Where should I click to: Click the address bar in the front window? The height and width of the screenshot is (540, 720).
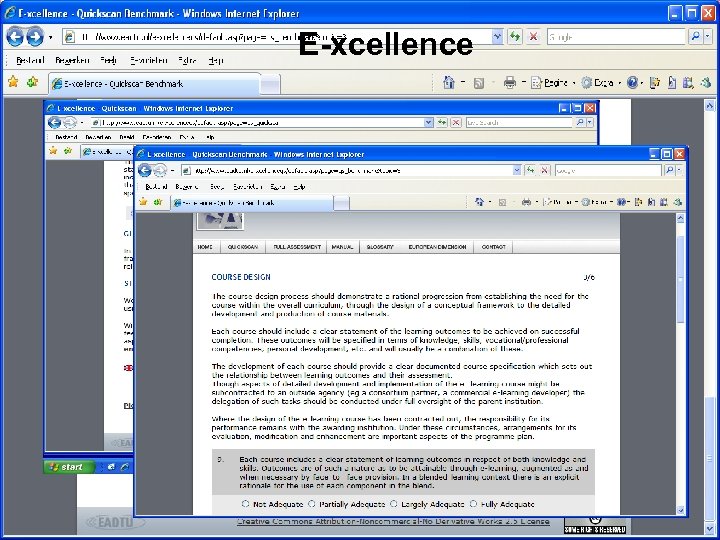[347, 170]
